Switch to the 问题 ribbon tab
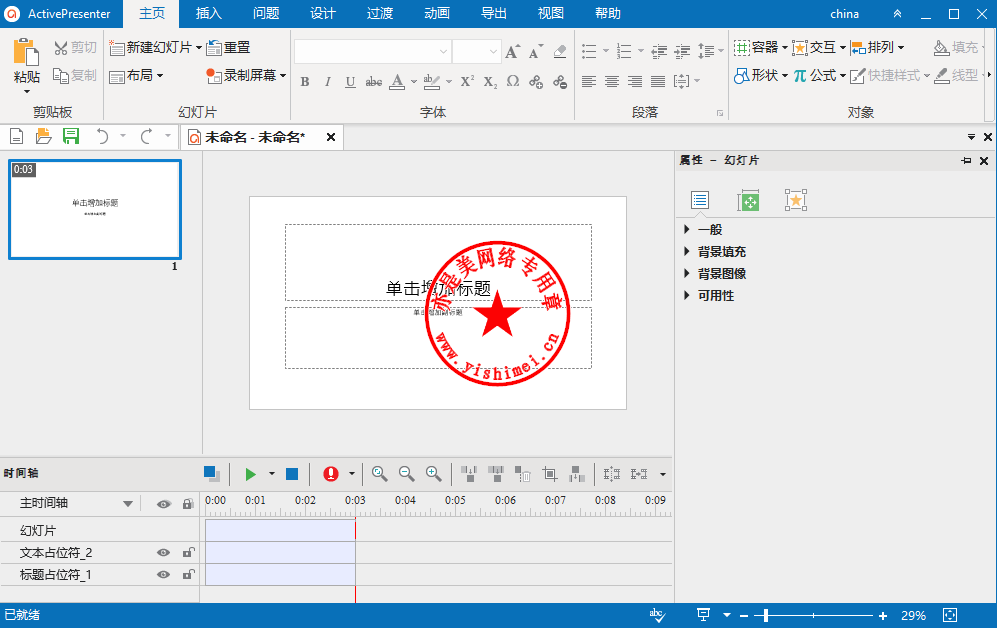The height and width of the screenshot is (628, 997). pos(266,13)
